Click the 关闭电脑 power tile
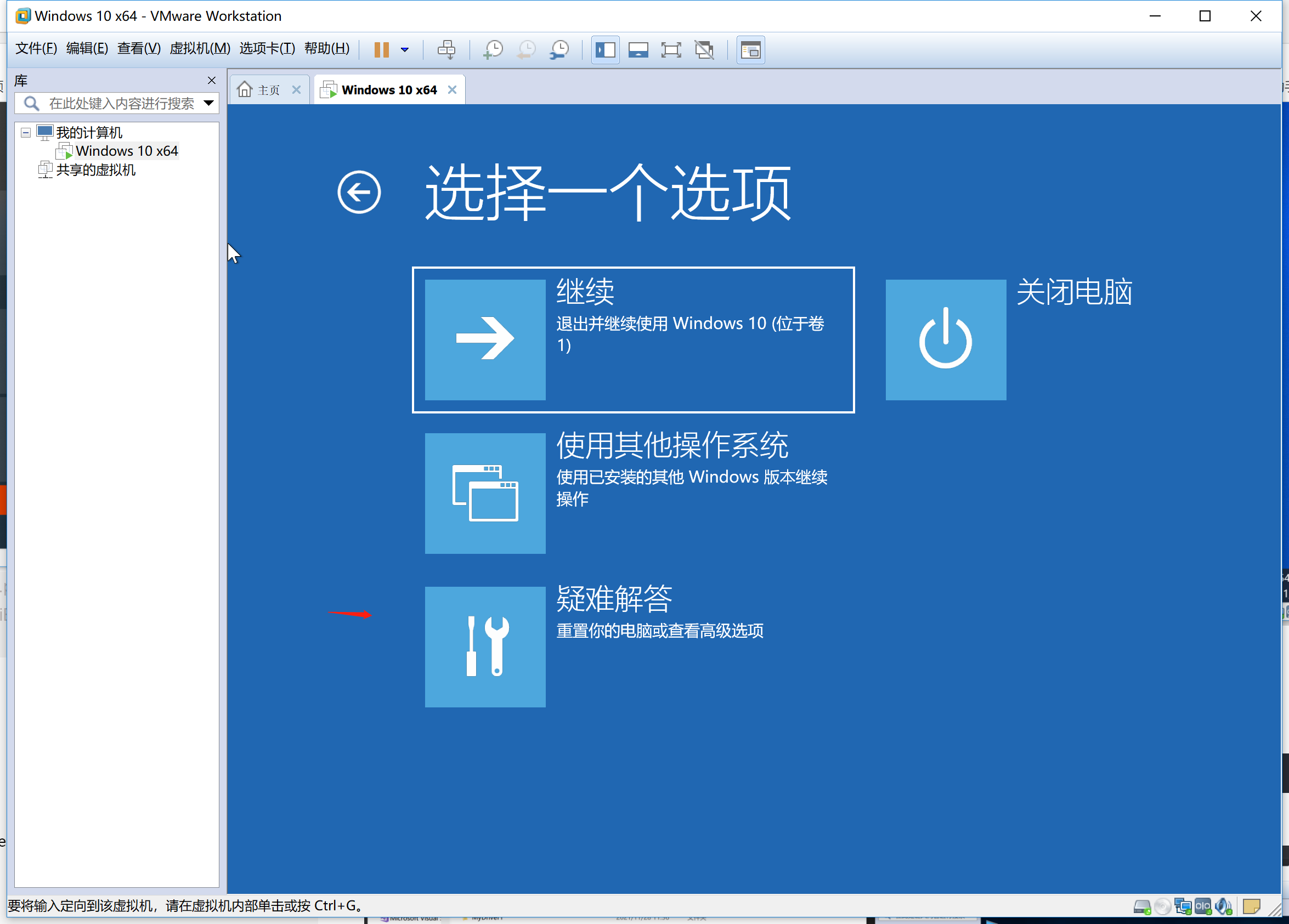Image resolution: width=1289 pixels, height=924 pixels. click(945, 340)
